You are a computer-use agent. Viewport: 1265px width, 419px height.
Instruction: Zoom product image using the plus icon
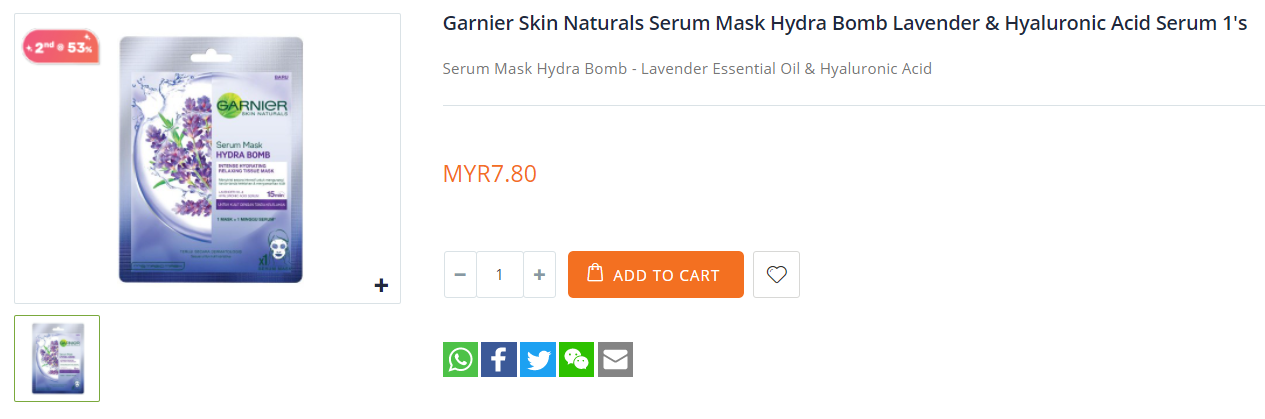coord(381,285)
